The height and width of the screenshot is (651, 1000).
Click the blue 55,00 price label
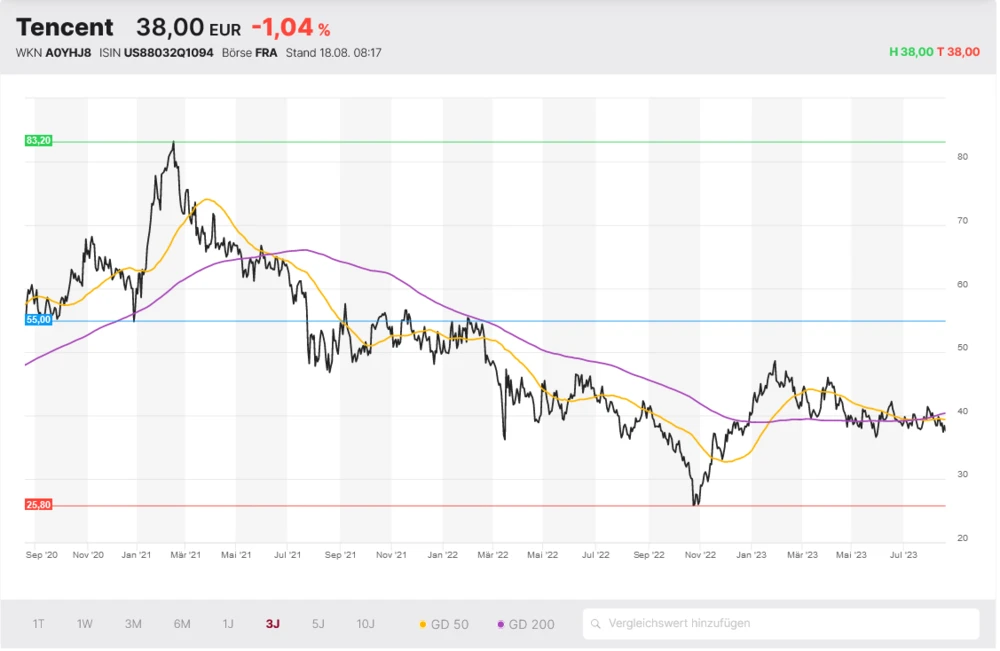pyautogui.click(x=38, y=320)
